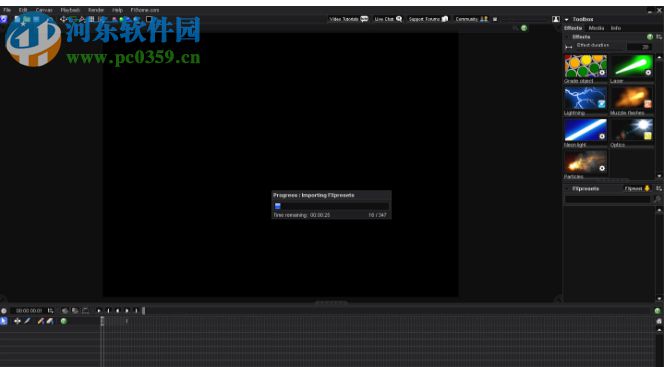The image size is (666, 367).
Task: Click the Effect duration value field
Action: (x=639, y=47)
